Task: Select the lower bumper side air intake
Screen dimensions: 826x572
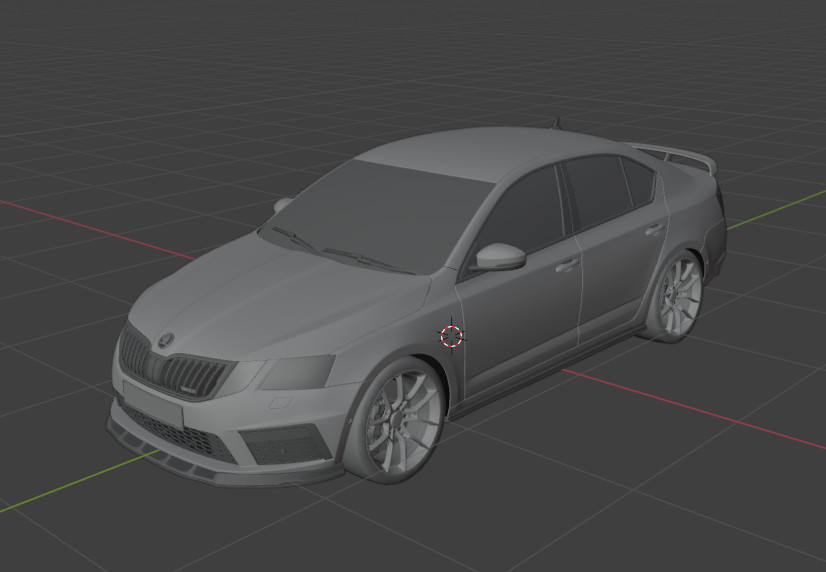Action: coord(284,443)
